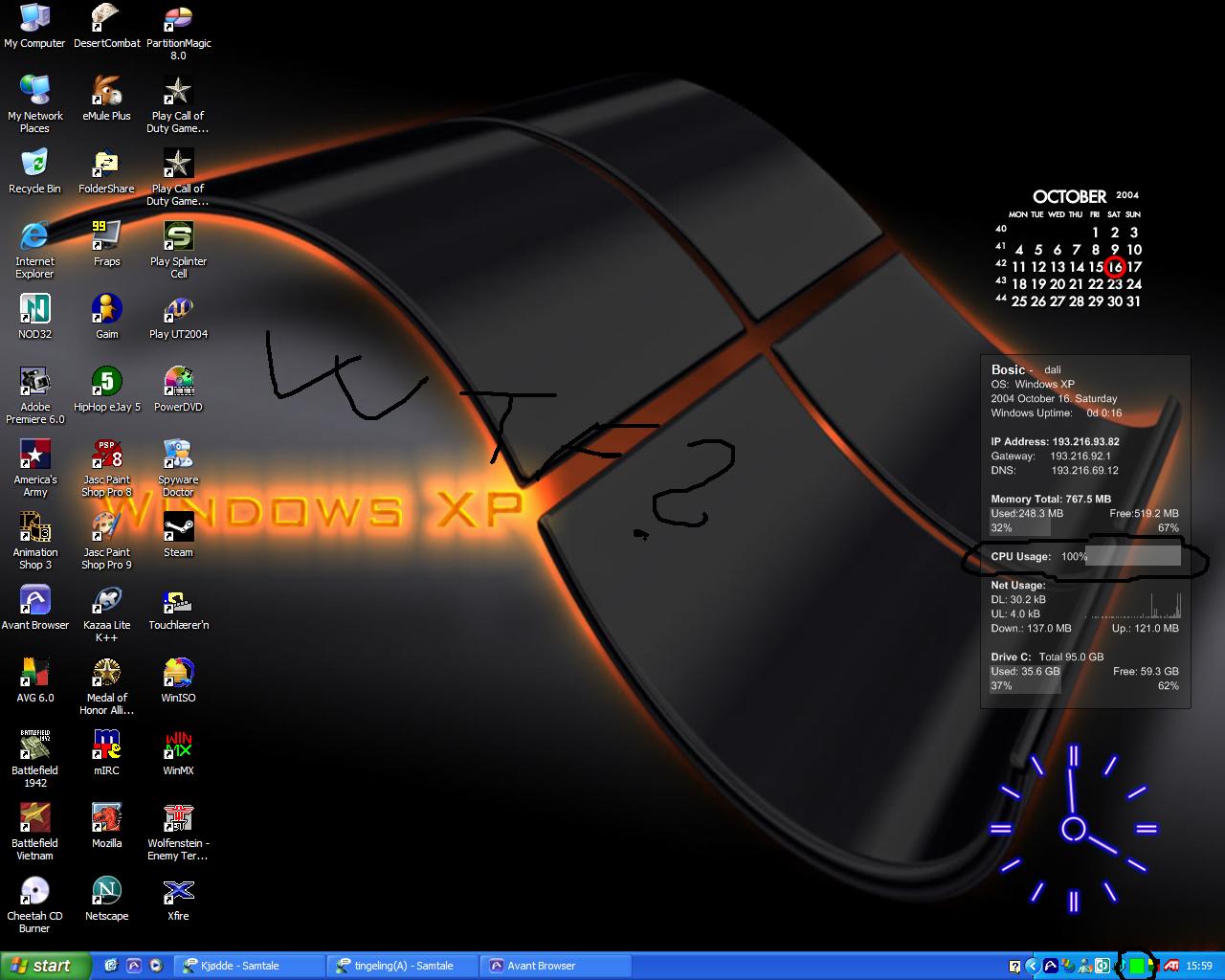The image size is (1225, 980).
Task: Show hidden tray icons arrow
Action: [x=1033, y=966]
